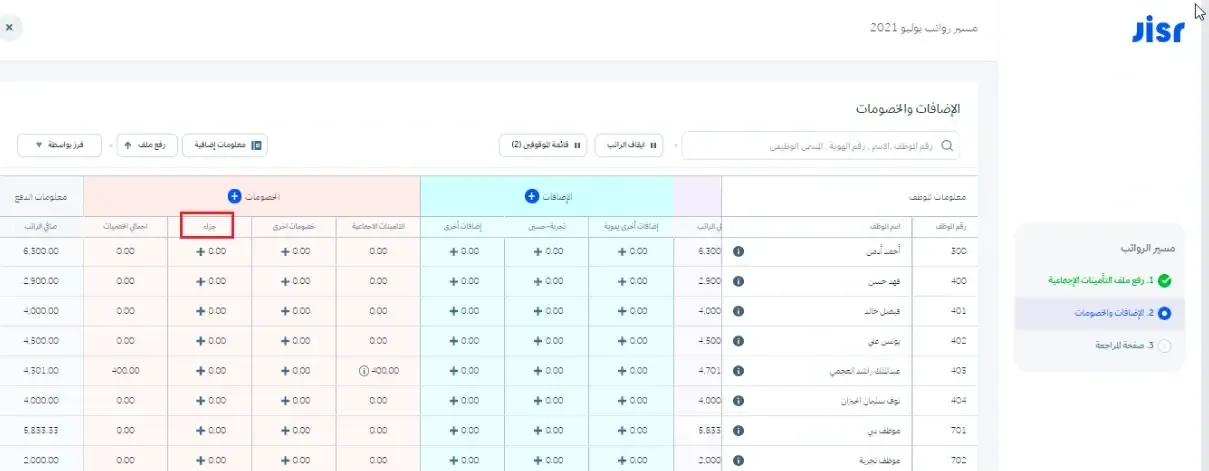The image size is (1209, 471).
Task: Click the blue plus icon beside الخصومات header
Action: point(234,196)
